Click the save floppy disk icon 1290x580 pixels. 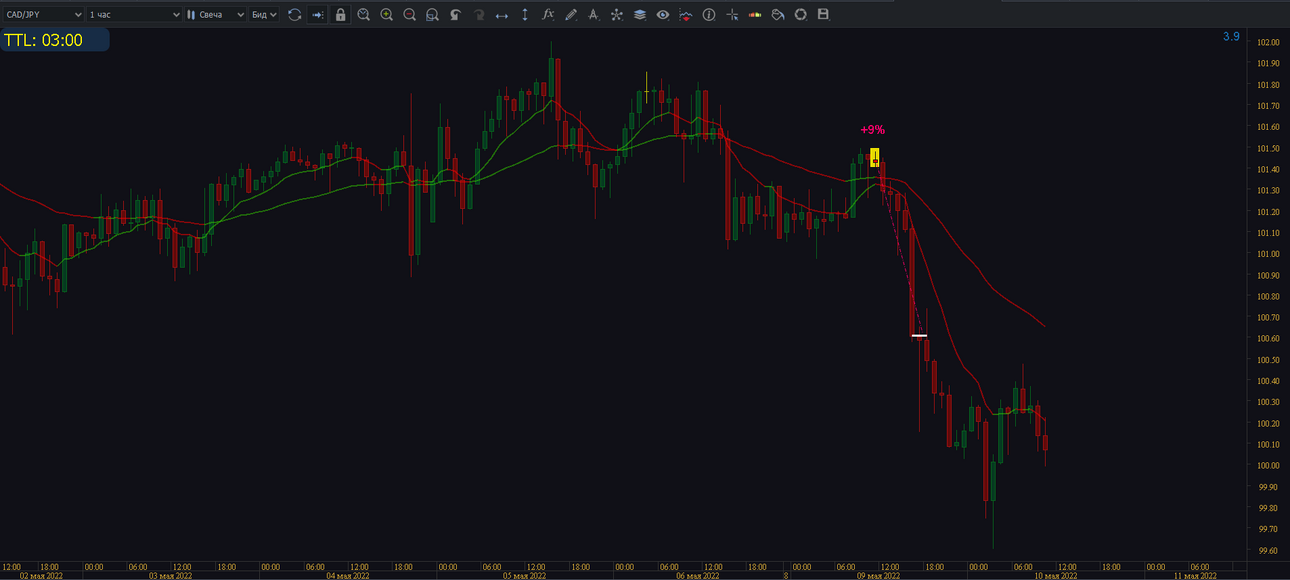pos(824,15)
